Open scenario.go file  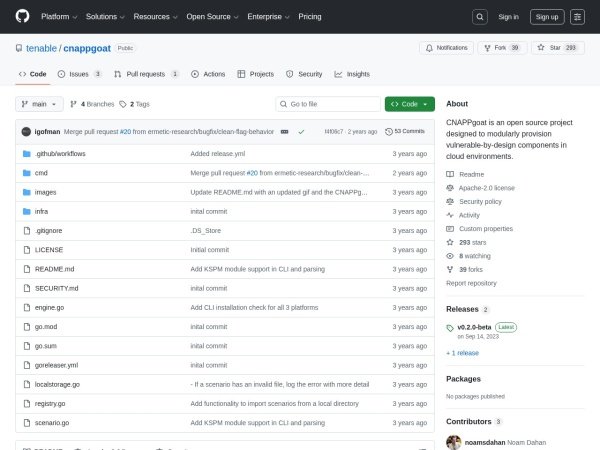[x=52, y=423]
